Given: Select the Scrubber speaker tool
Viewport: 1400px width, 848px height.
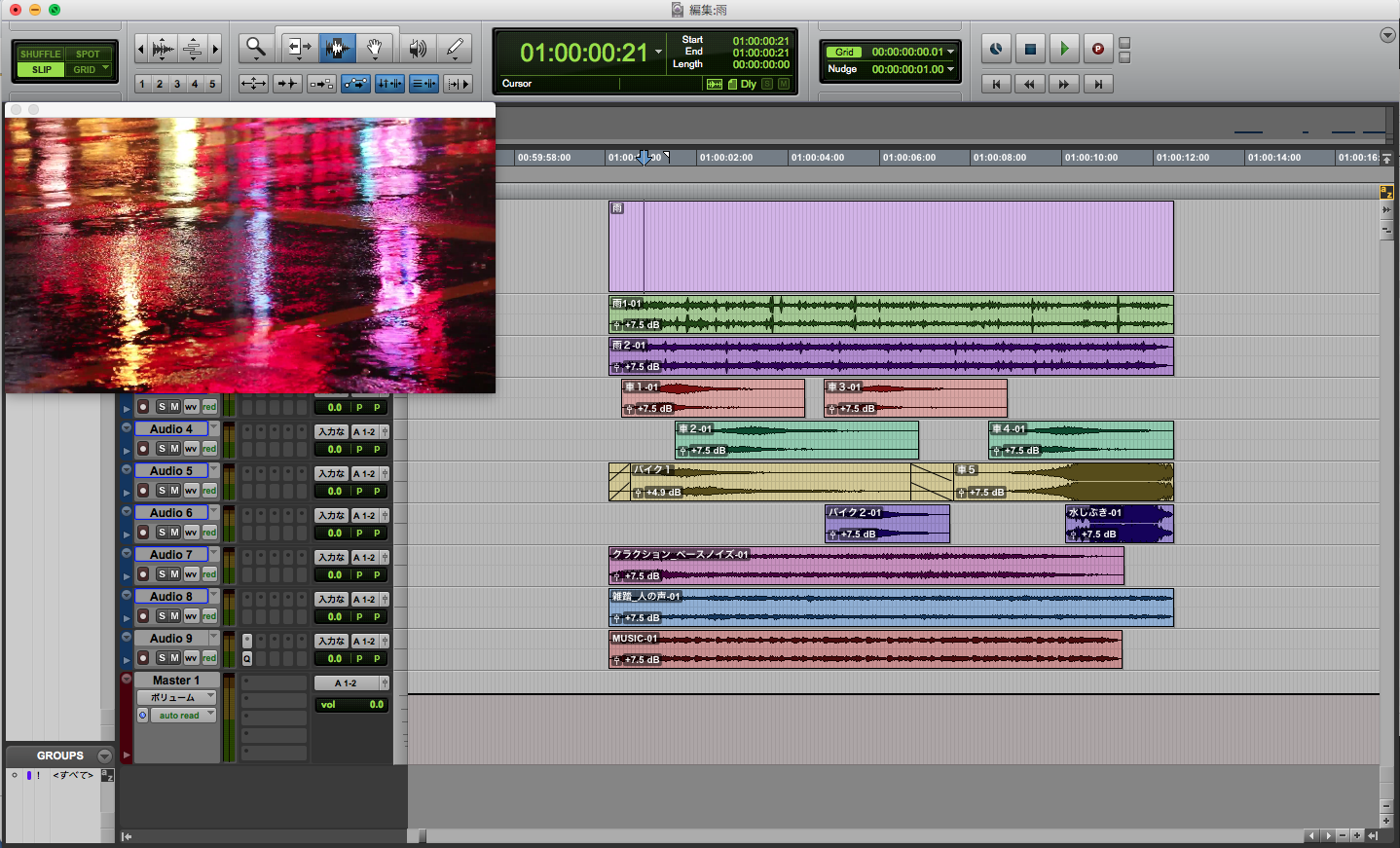Looking at the screenshot, I should tap(417, 48).
